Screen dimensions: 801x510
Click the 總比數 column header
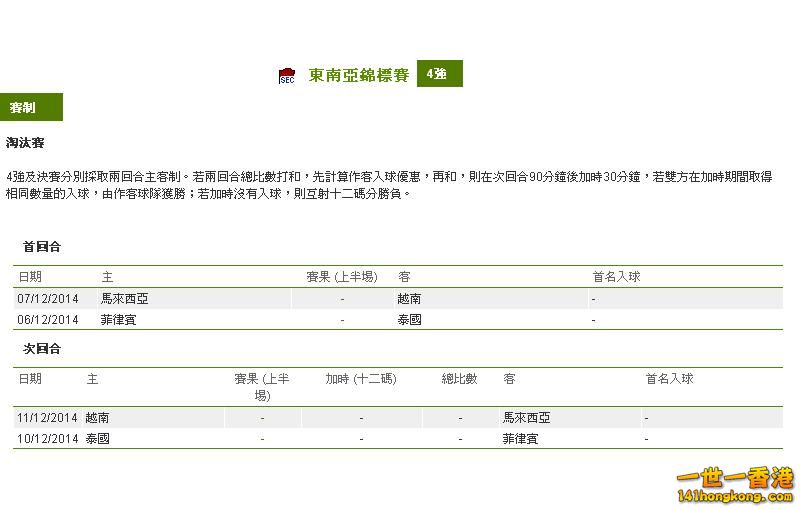pyautogui.click(x=460, y=379)
